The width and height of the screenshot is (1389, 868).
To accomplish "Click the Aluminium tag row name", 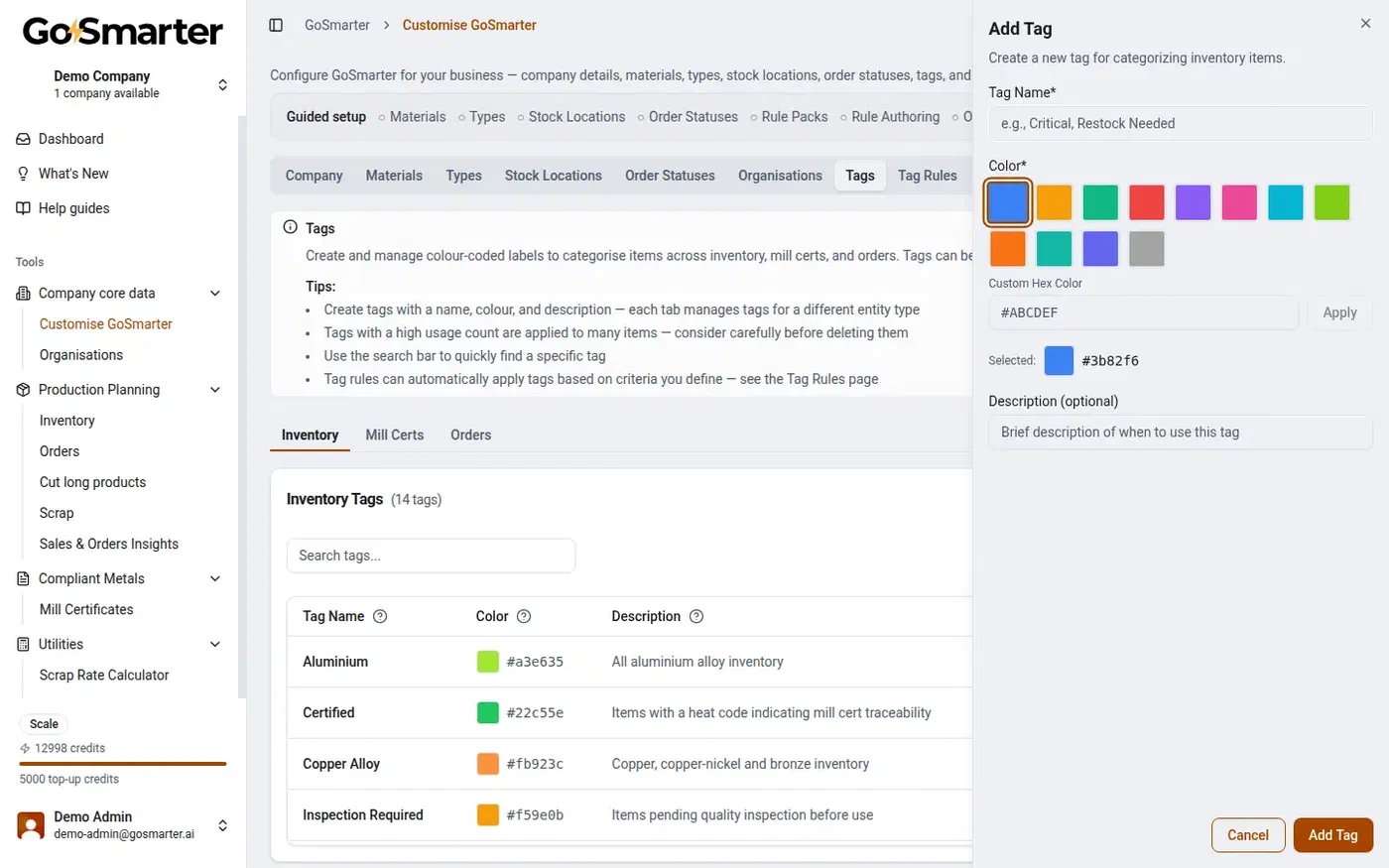I will [335, 662].
